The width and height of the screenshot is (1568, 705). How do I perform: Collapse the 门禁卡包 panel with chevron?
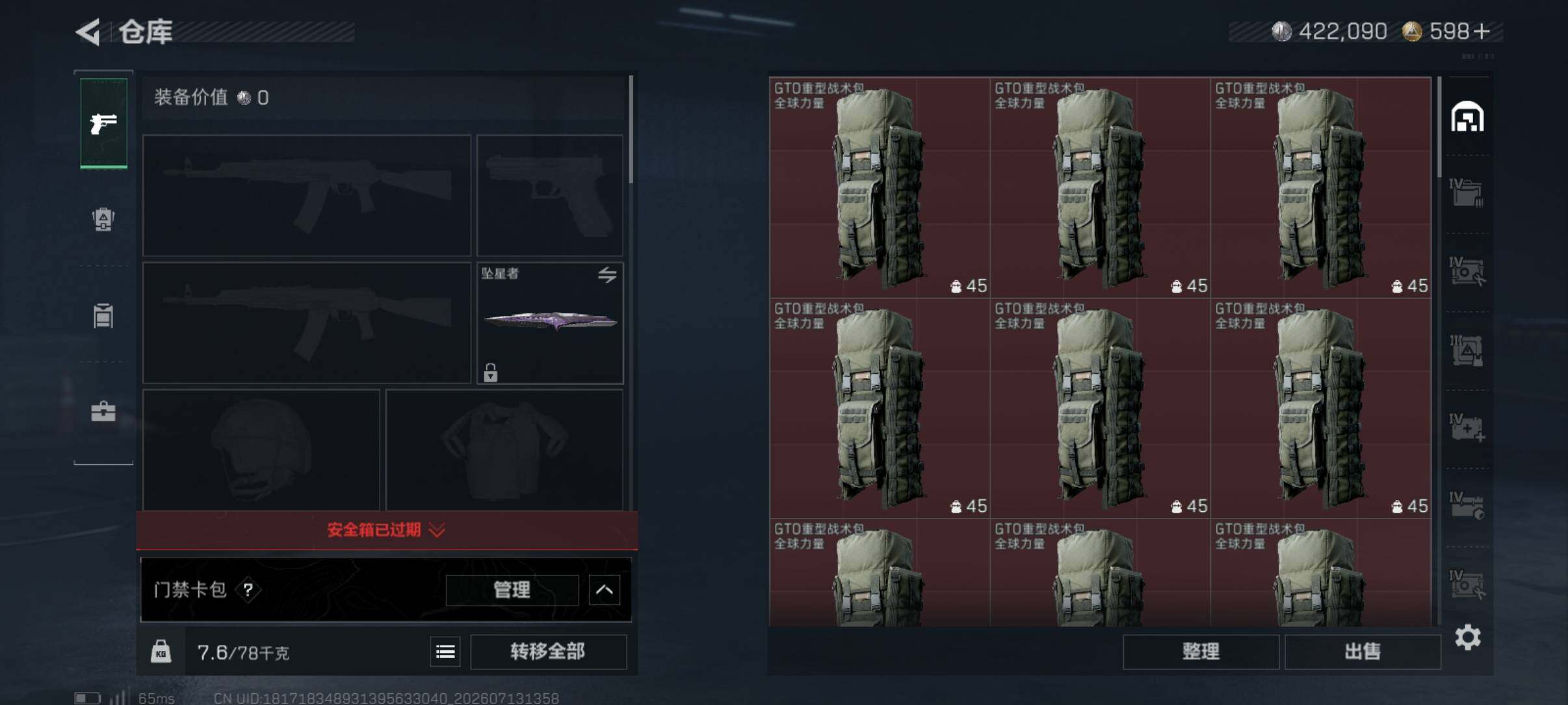tap(604, 590)
